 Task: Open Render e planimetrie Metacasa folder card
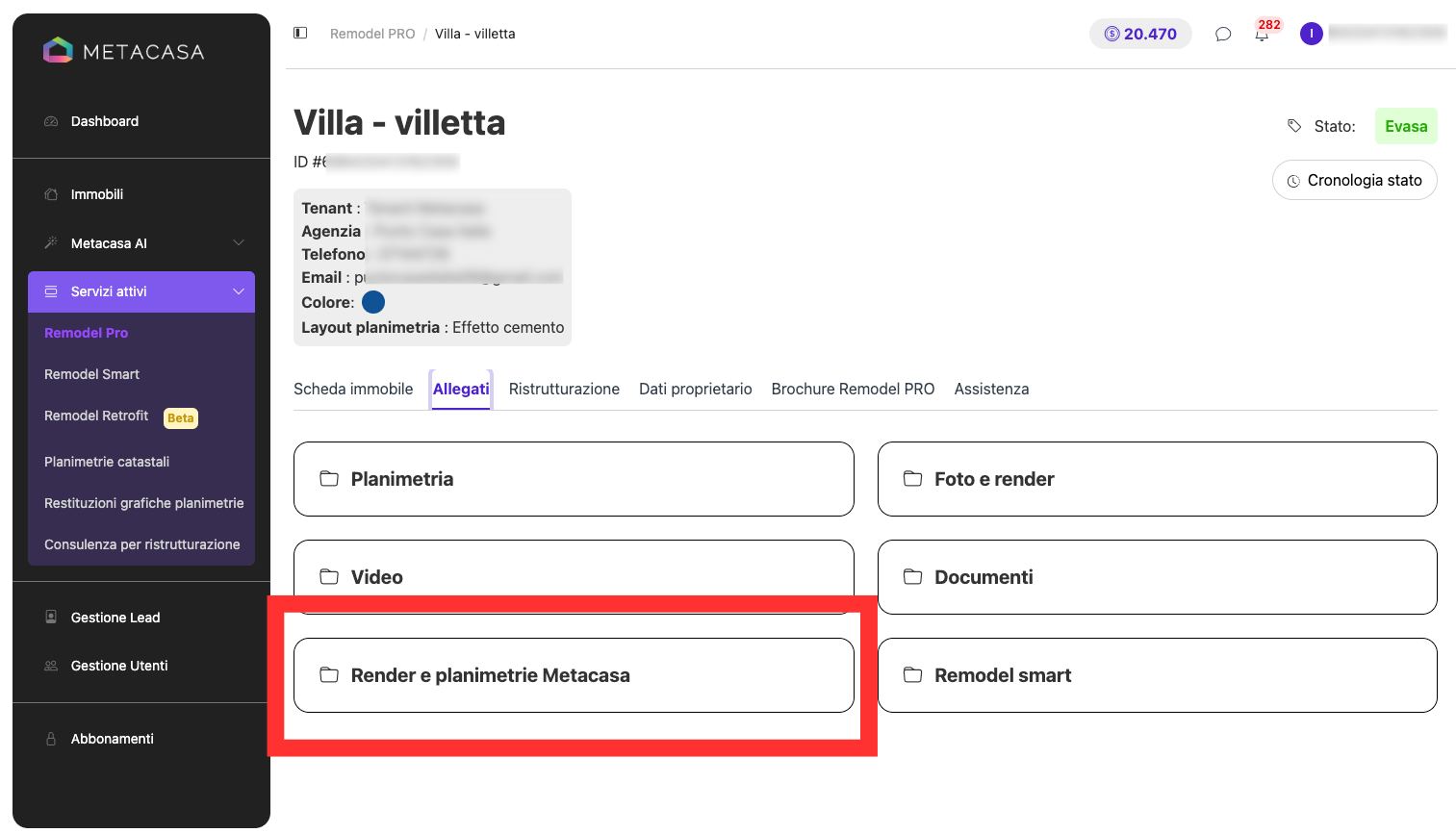point(574,675)
